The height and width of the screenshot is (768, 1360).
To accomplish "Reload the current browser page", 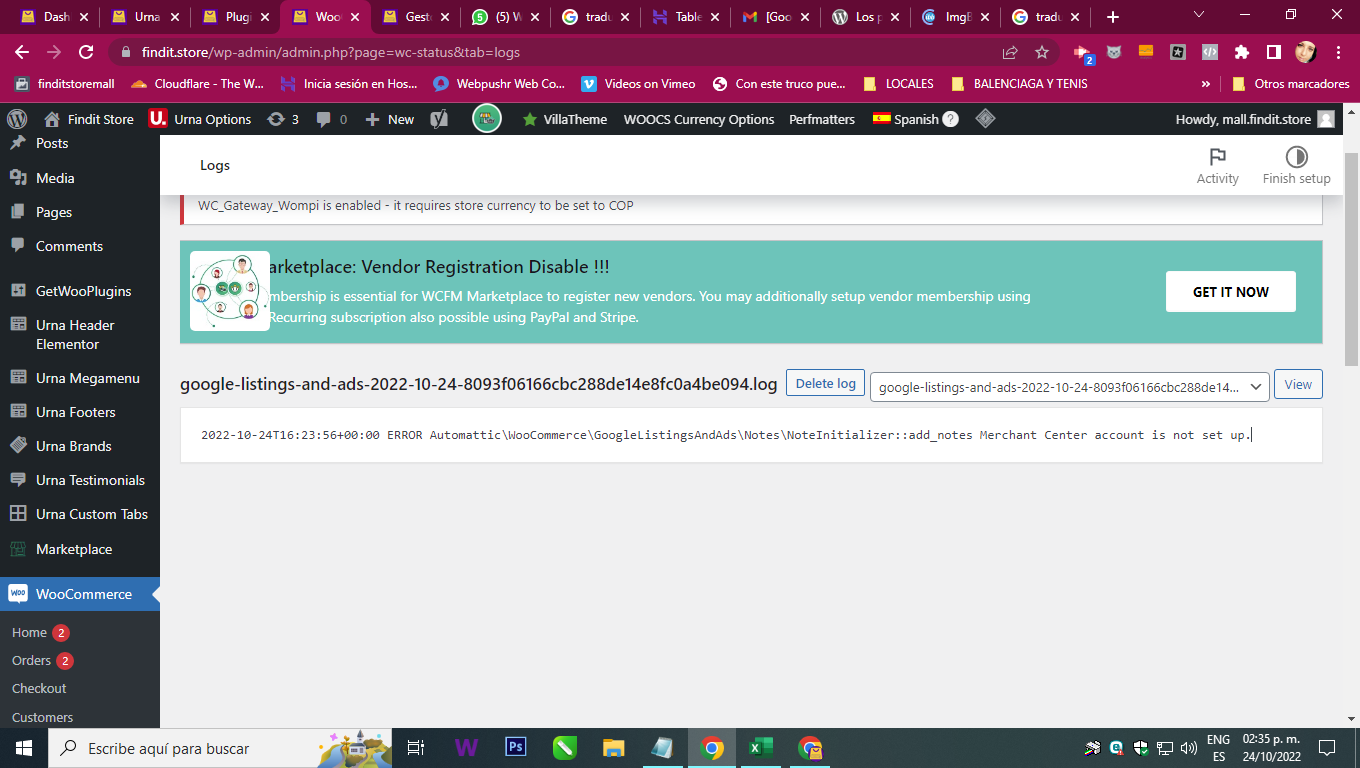I will point(86,52).
